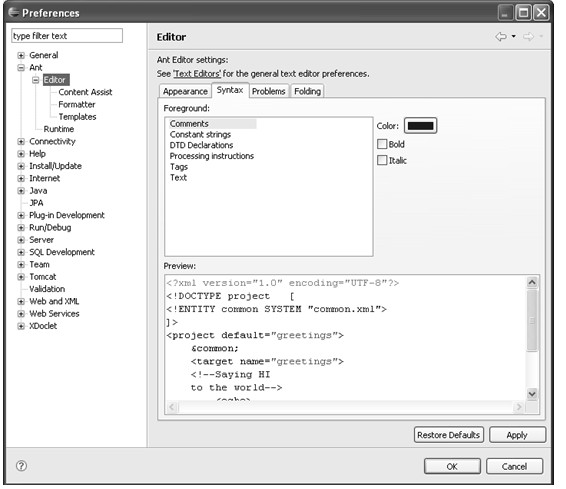Enable the Italic checkbox

pyautogui.click(x=382, y=160)
